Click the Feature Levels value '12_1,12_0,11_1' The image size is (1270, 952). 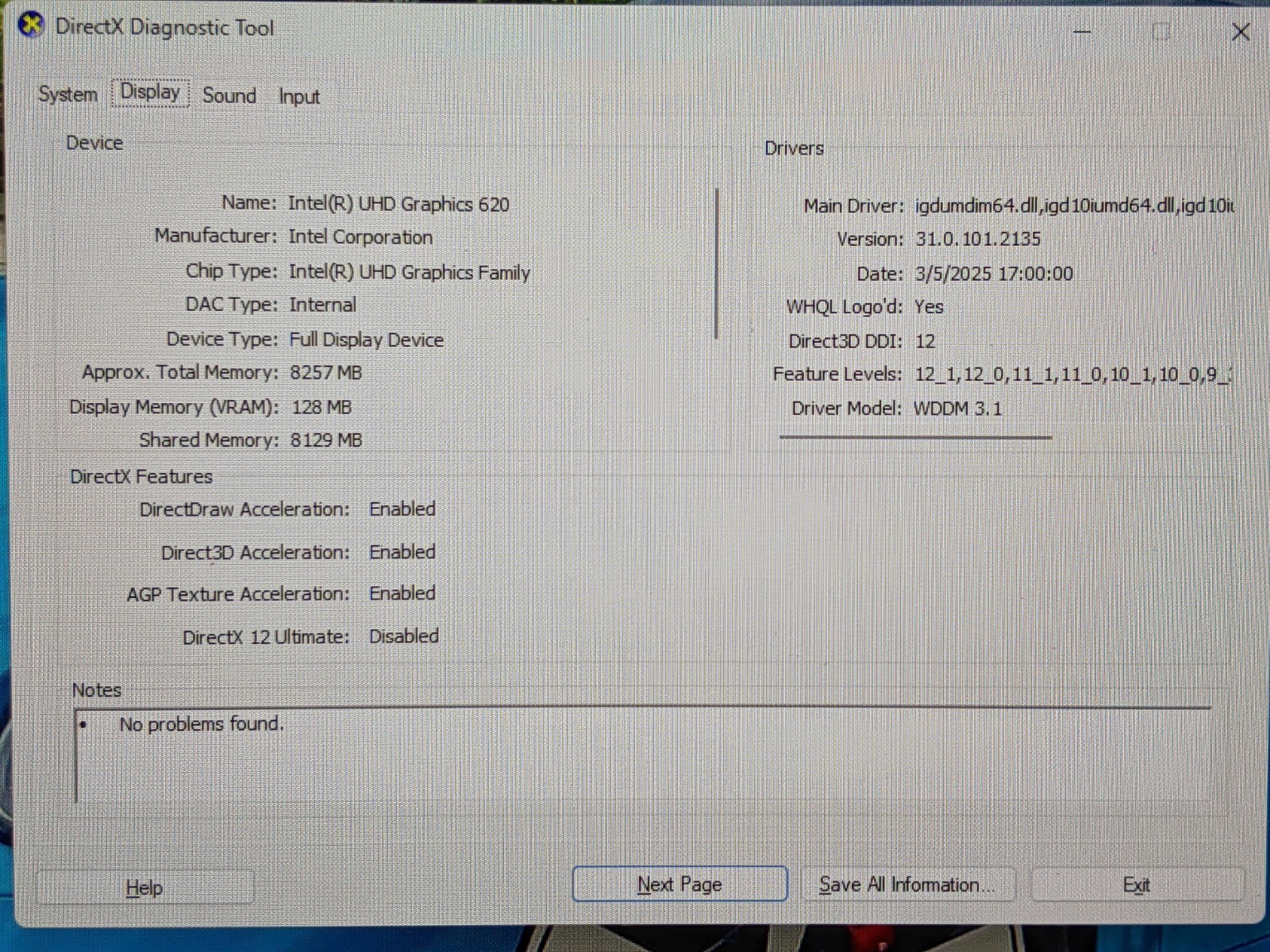[1072, 374]
